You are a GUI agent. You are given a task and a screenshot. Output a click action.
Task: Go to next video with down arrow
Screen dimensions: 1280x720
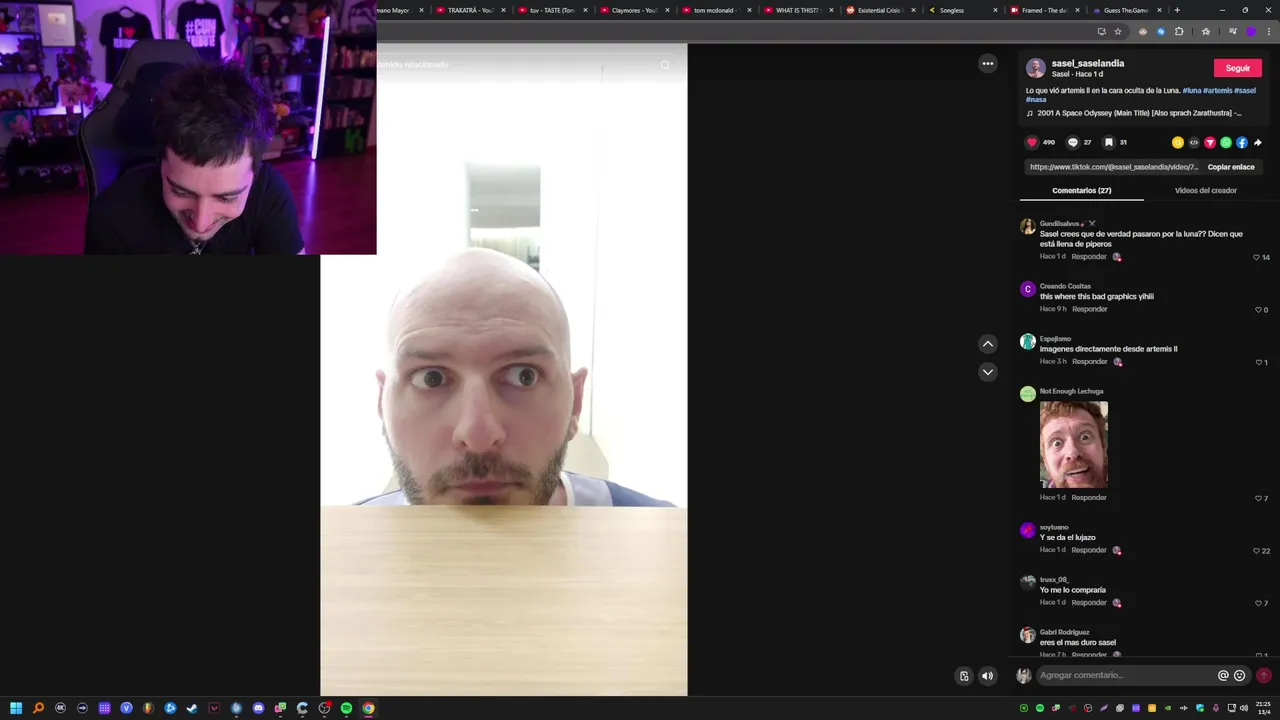point(988,372)
